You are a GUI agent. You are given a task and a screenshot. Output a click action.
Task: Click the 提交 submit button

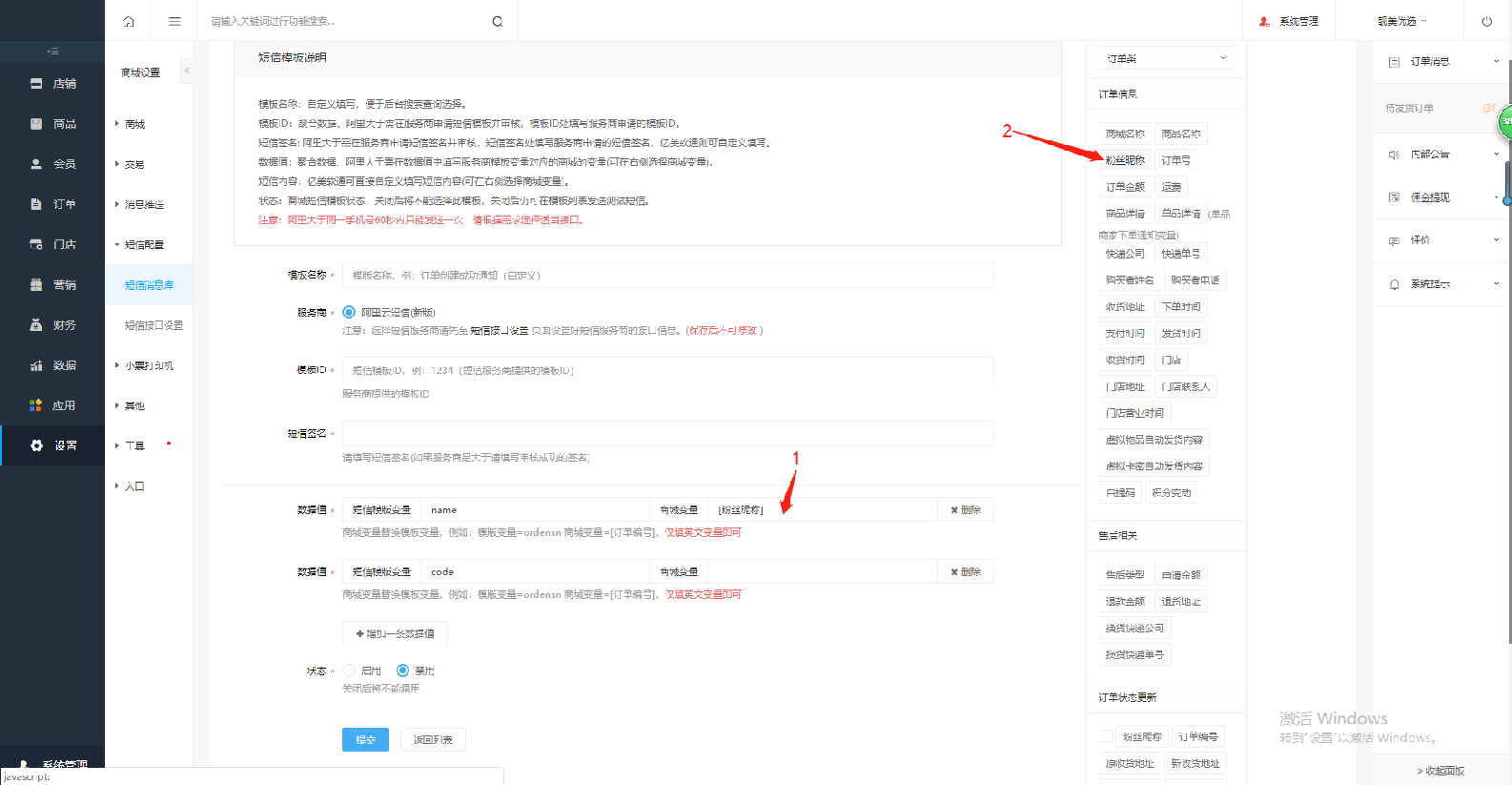pos(365,739)
